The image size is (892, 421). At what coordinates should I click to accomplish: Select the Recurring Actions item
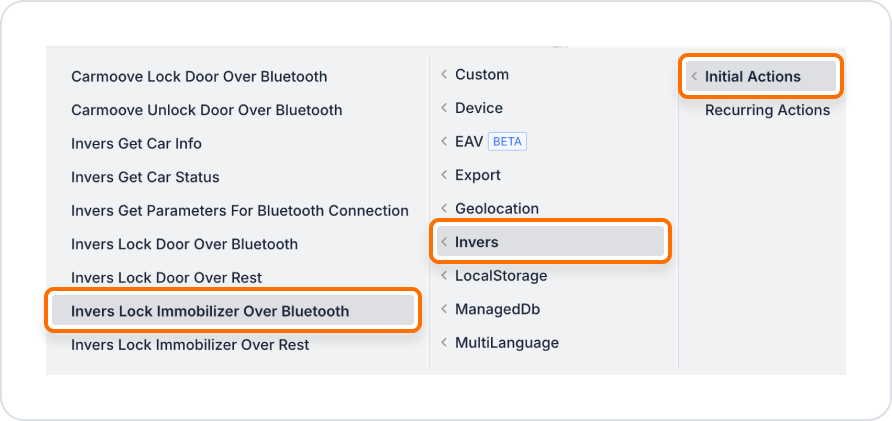767,110
